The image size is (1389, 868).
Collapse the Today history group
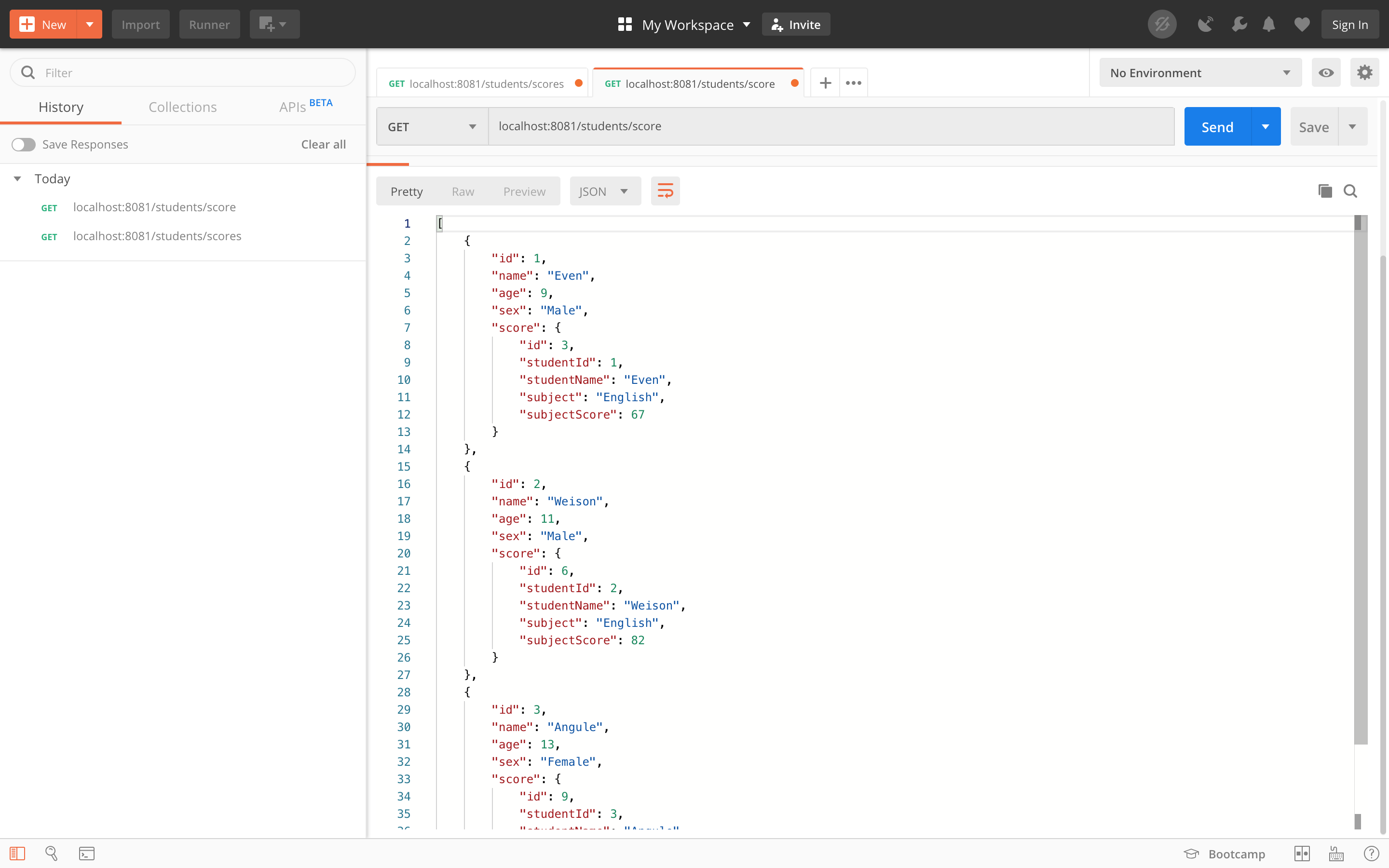coord(17,178)
